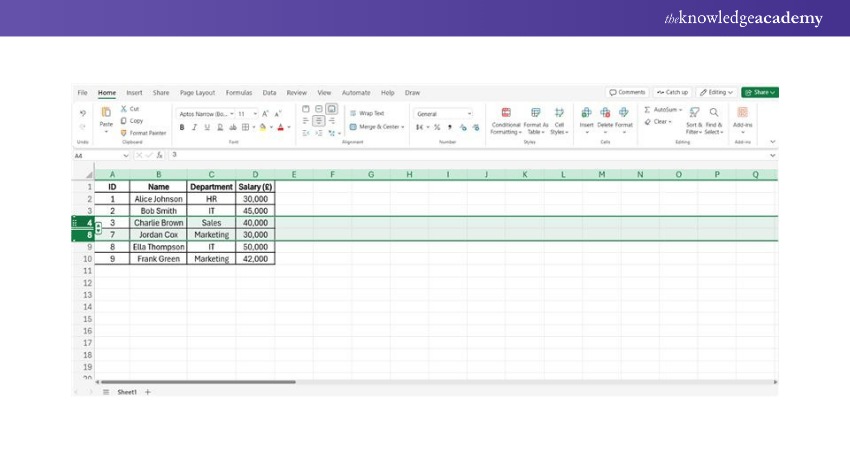Click the green Share button
Screen dimensions: 850x450
coord(760,92)
